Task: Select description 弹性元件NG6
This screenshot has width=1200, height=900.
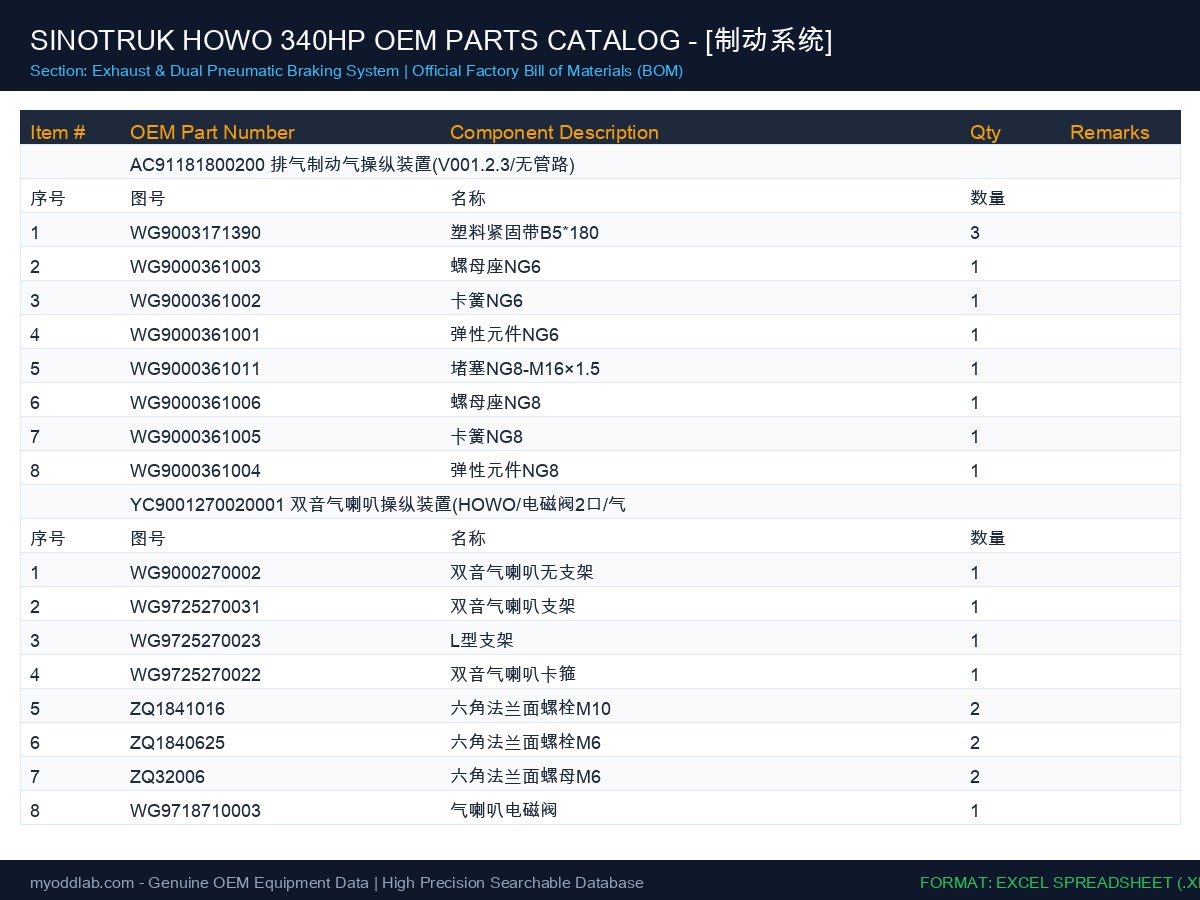Action: point(504,335)
